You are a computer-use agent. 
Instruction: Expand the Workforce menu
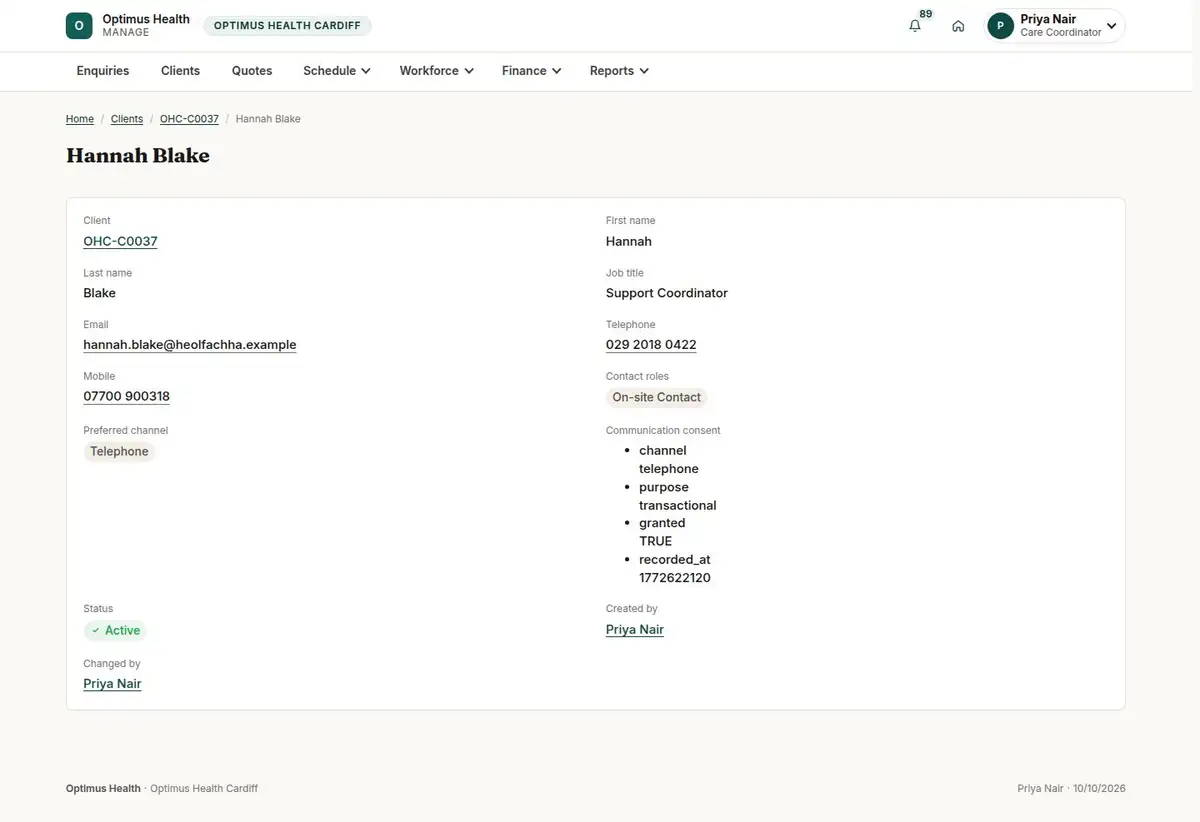pyautogui.click(x=437, y=71)
